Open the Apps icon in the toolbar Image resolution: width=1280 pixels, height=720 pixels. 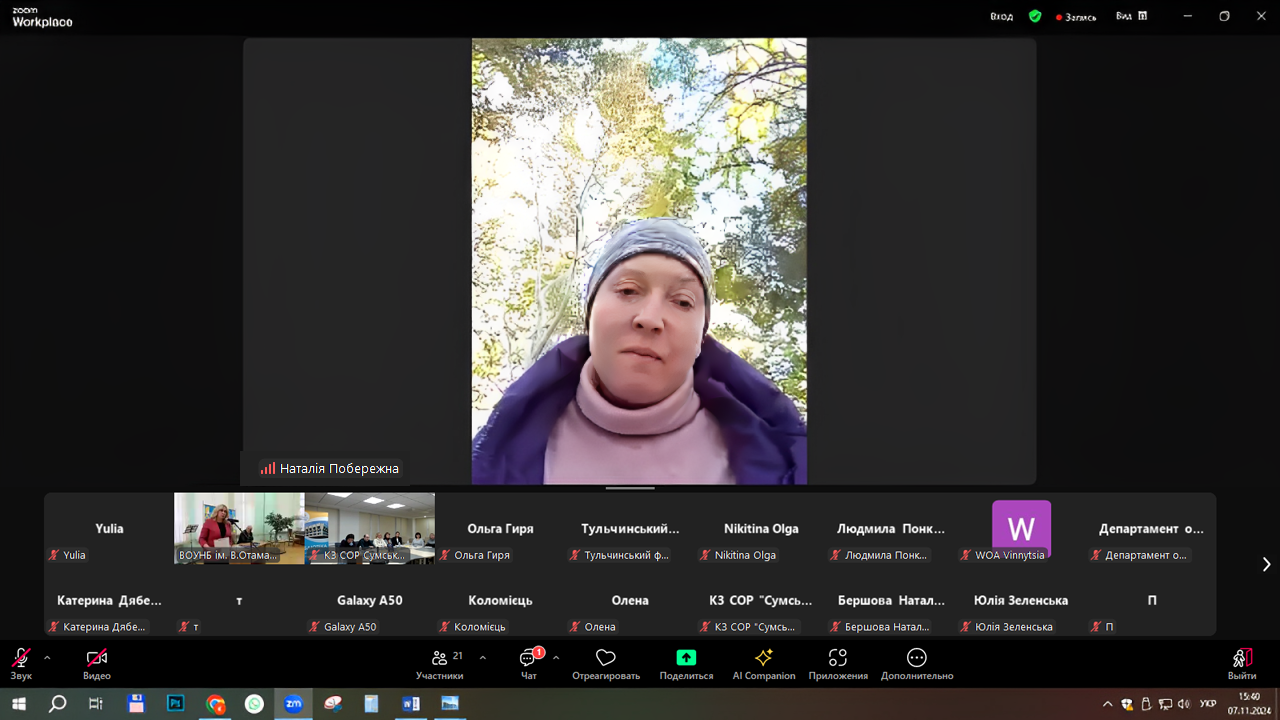pyautogui.click(x=838, y=658)
